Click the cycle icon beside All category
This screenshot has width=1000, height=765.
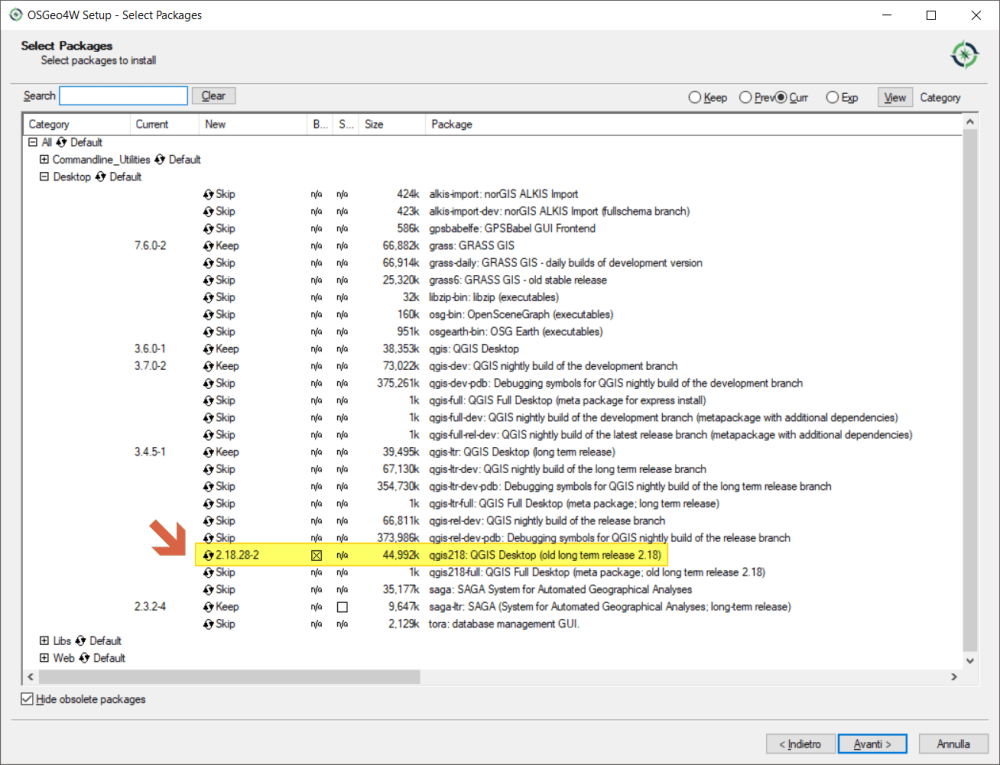(x=62, y=143)
